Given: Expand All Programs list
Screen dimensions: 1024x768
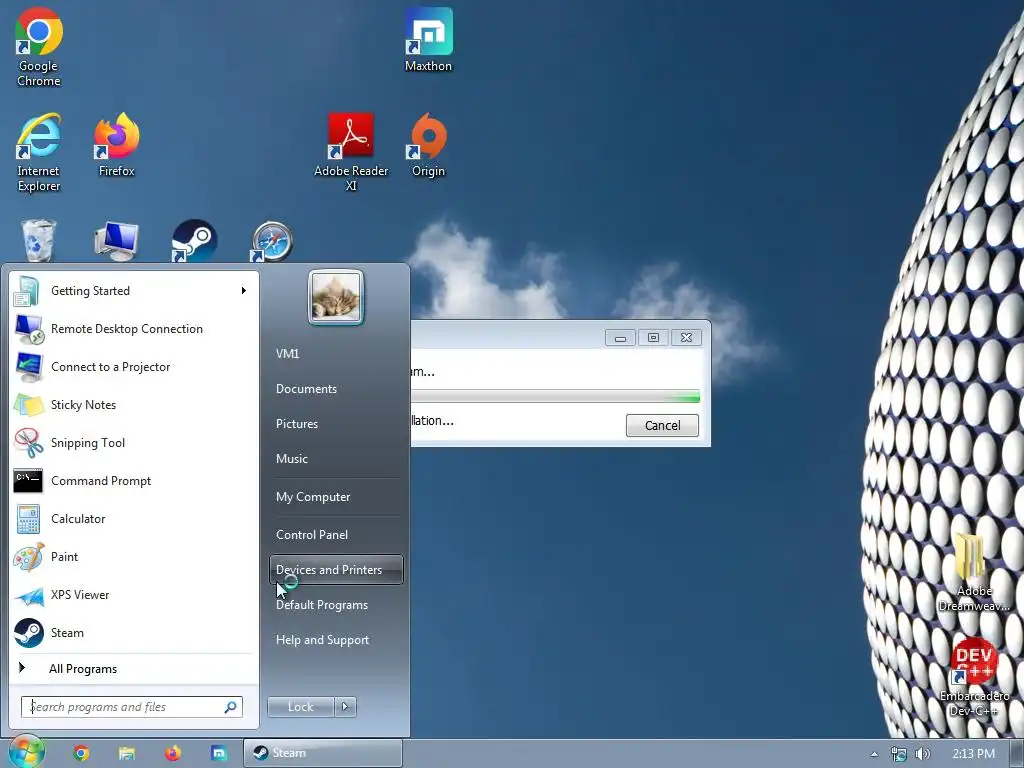Looking at the screenshot, I should pos(131,669).
